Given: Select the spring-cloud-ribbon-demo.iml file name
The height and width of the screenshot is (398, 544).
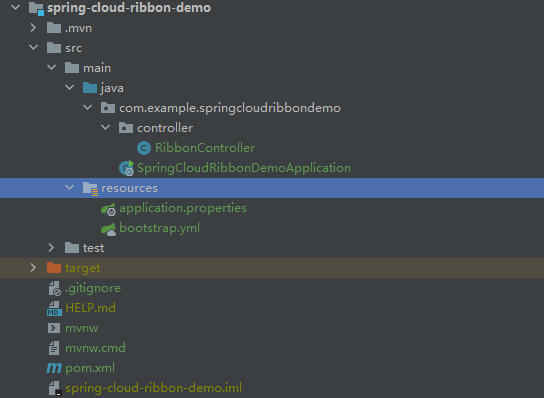Looking at the screenshot, I should [x=153, y=388].
